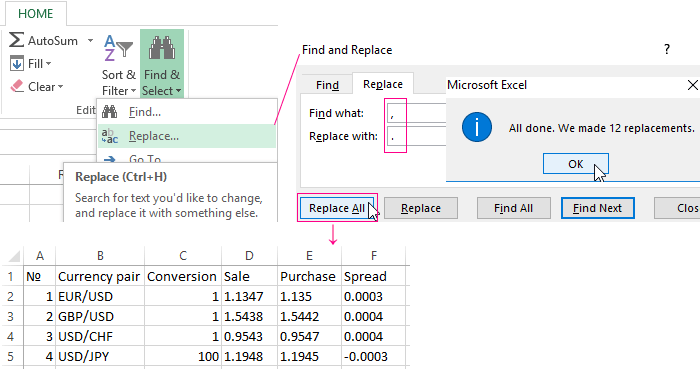
Task: Click the Clear eraser icon
Action: 17,86
